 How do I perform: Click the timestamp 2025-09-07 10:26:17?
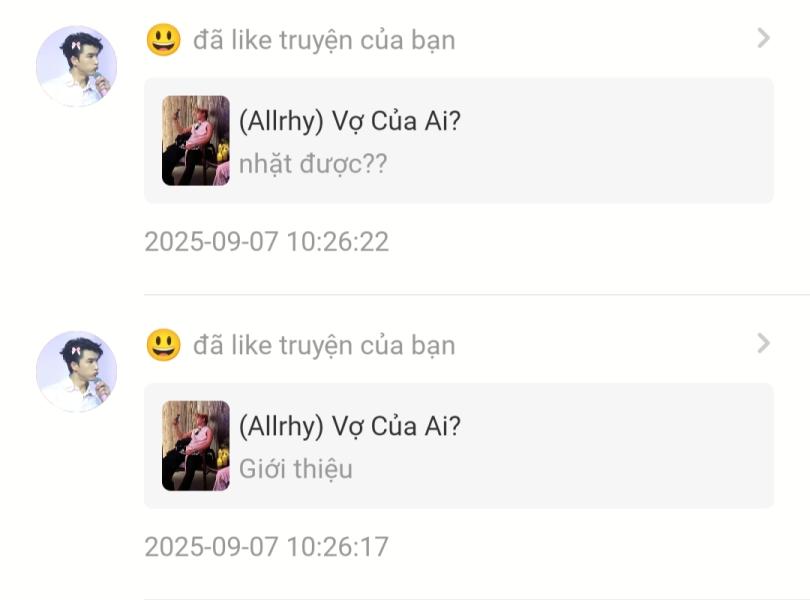click(267, 546)
